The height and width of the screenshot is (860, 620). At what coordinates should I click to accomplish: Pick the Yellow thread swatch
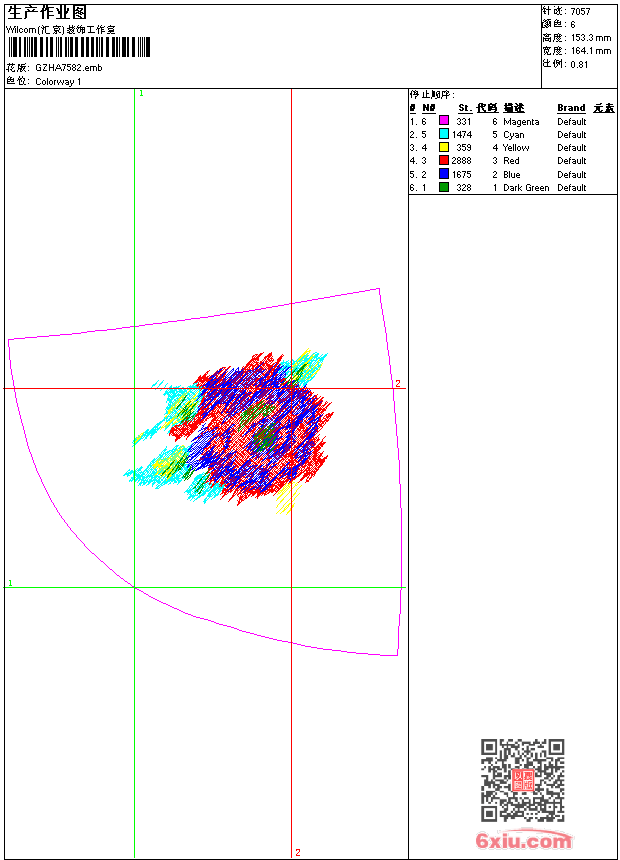click(444, 147)
